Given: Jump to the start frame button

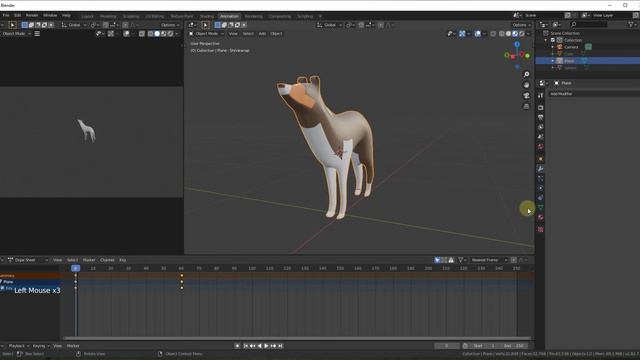Looking at the screenshot, I should click(x=246, y=346).
